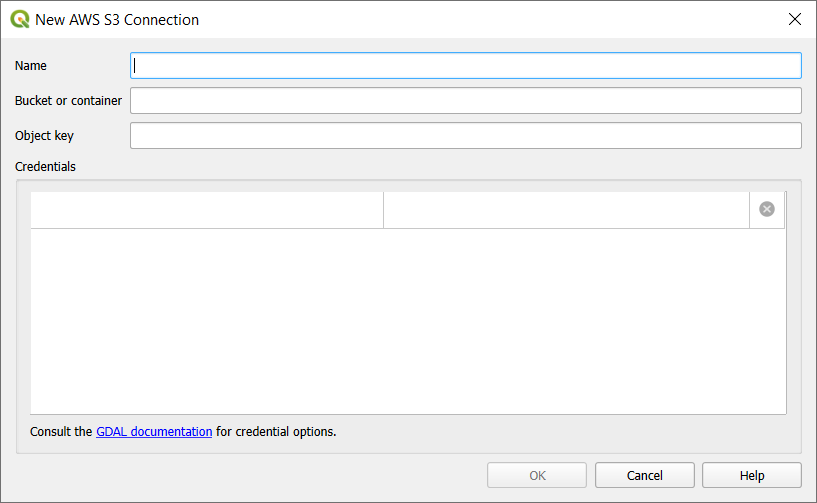This screenshot has height=503, width=817.
Task: Cancel the new connection dialog
Action: coord(645,476)
